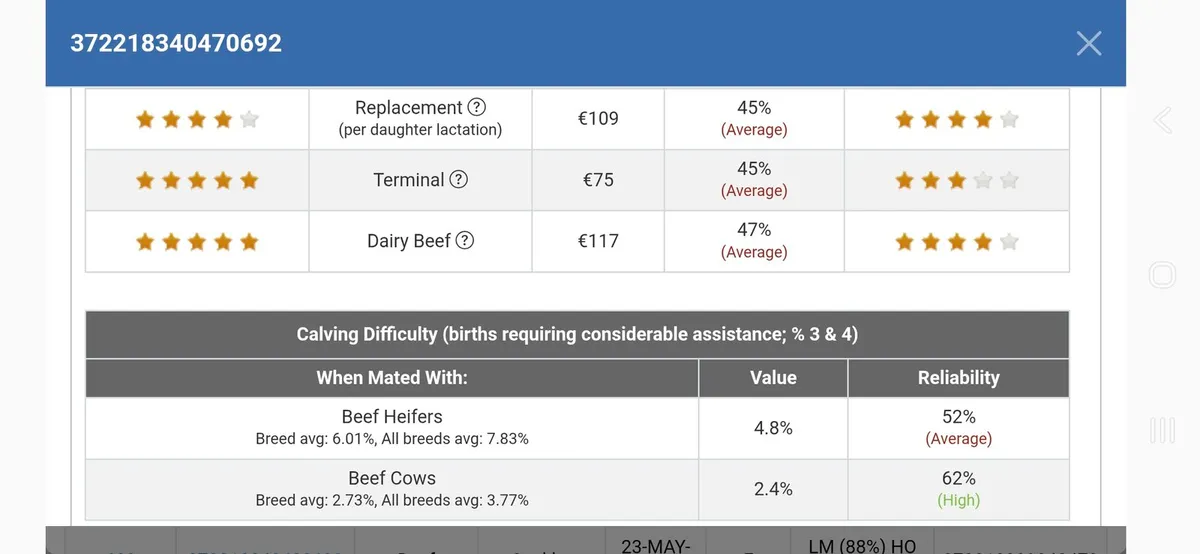1200x554 pixels.
Task: Select the animal tag number 372218340470692
Action: 176,43
